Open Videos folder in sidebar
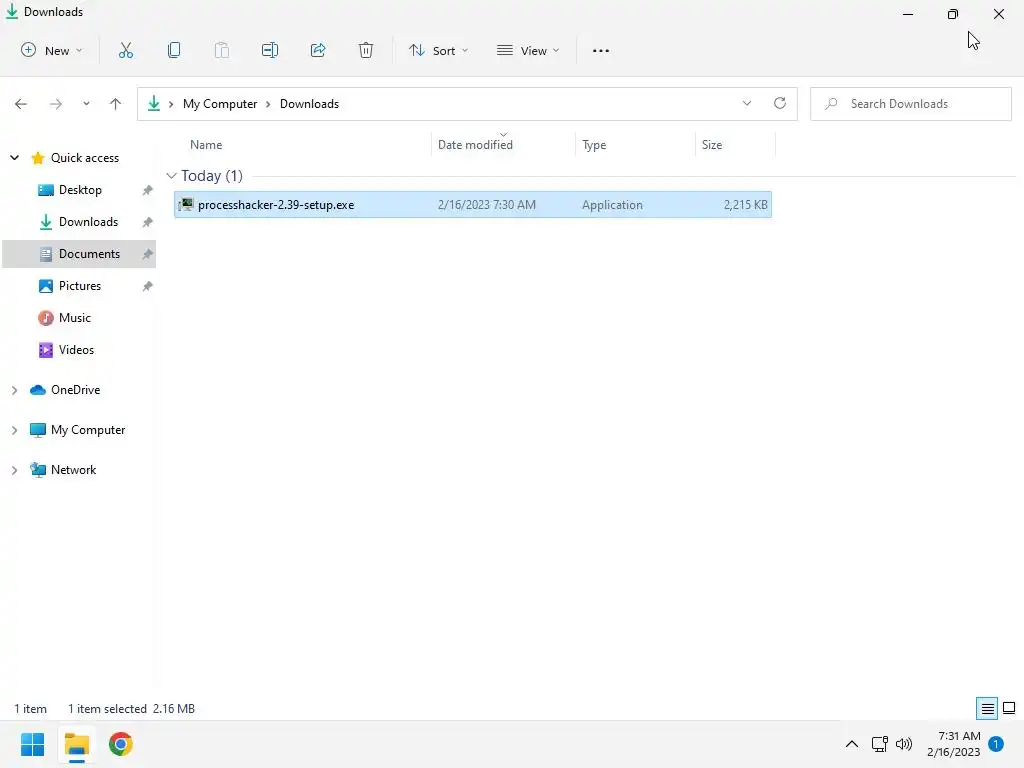1024x768 pixels. (x=76, y=350)
